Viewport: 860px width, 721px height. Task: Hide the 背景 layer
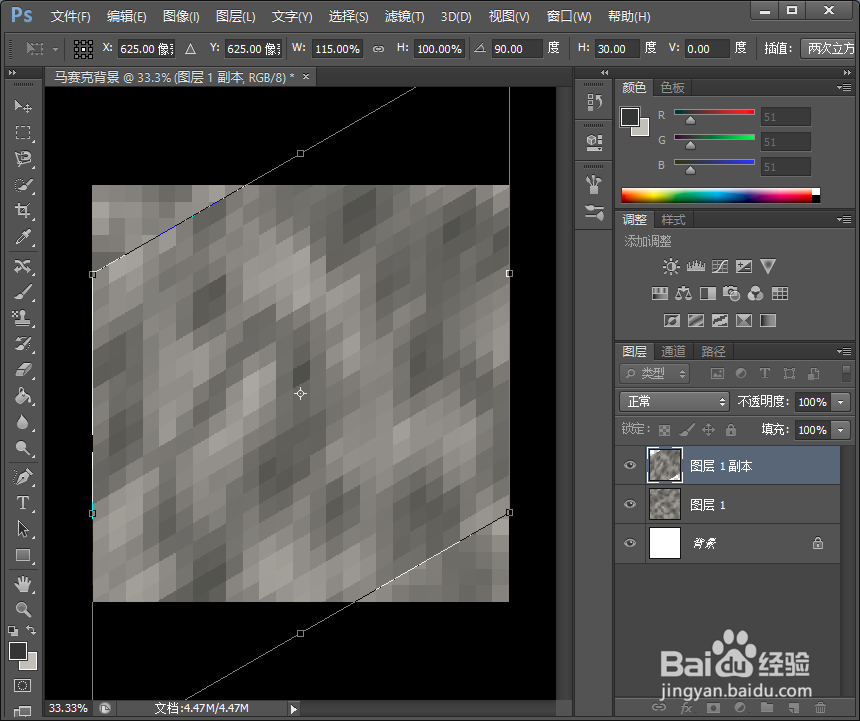pos(630,543)
